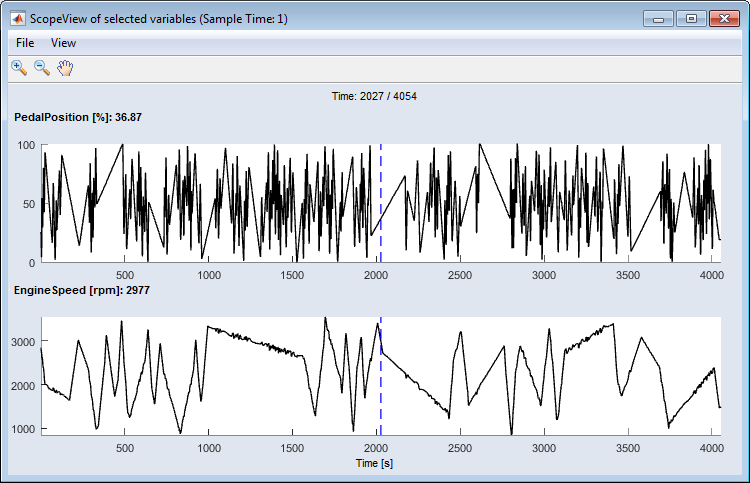
Task: Select the Zoom In magnifier tool
Action: pos(19,68)
